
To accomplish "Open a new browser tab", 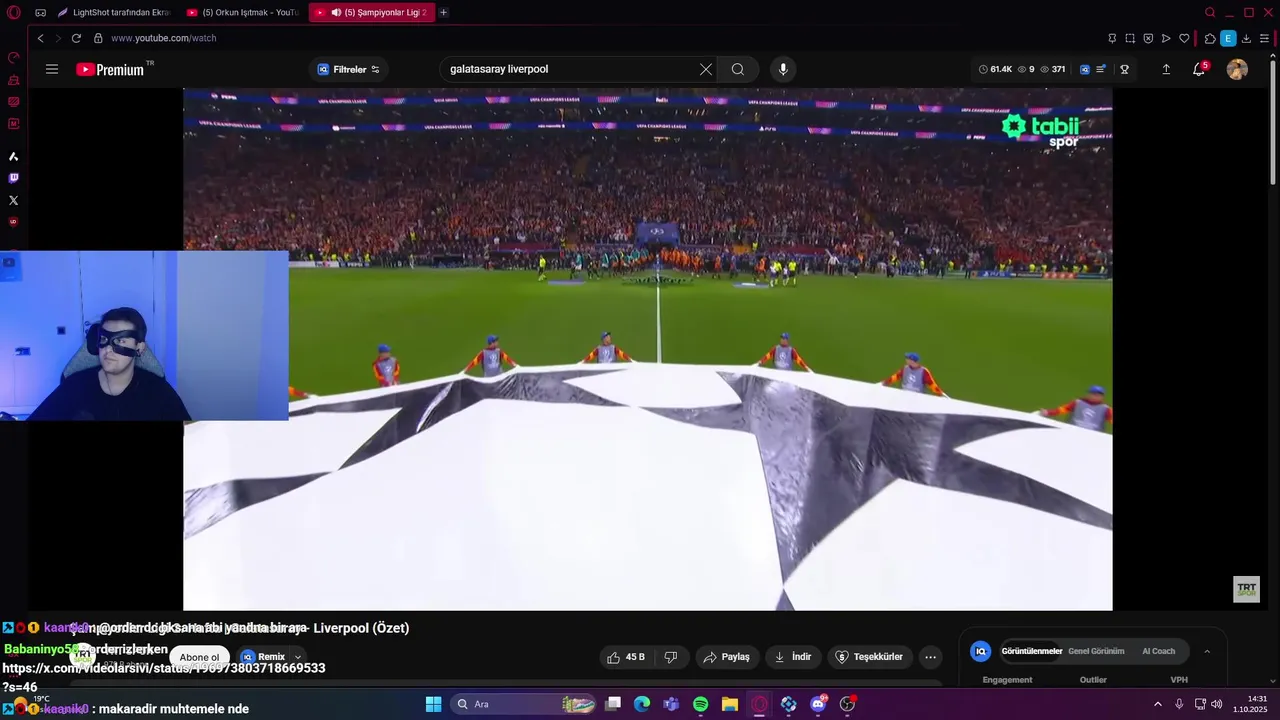I will pos(443,12).
